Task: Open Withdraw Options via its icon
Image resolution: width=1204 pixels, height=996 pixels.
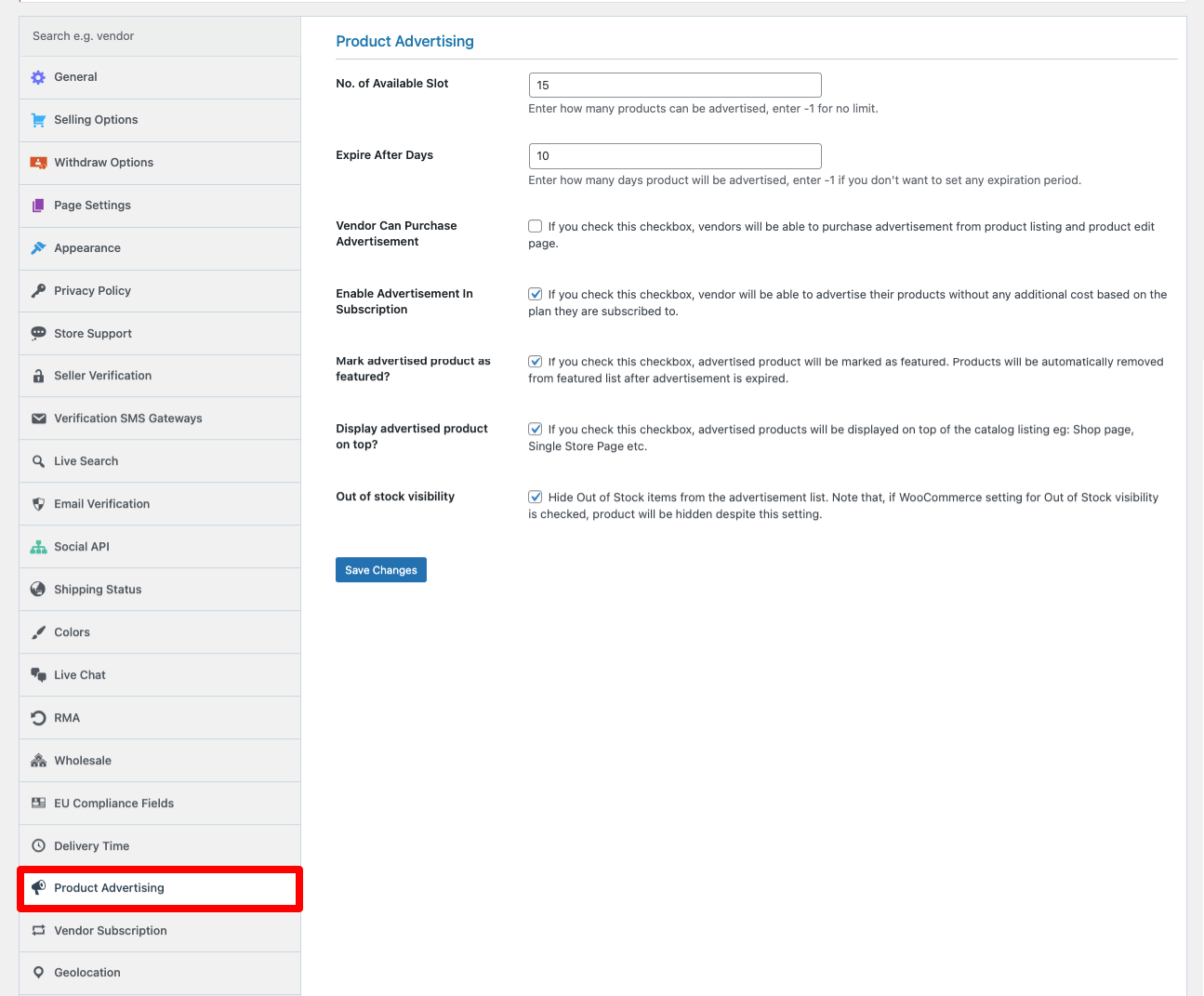Action: [x=38, y=162]
